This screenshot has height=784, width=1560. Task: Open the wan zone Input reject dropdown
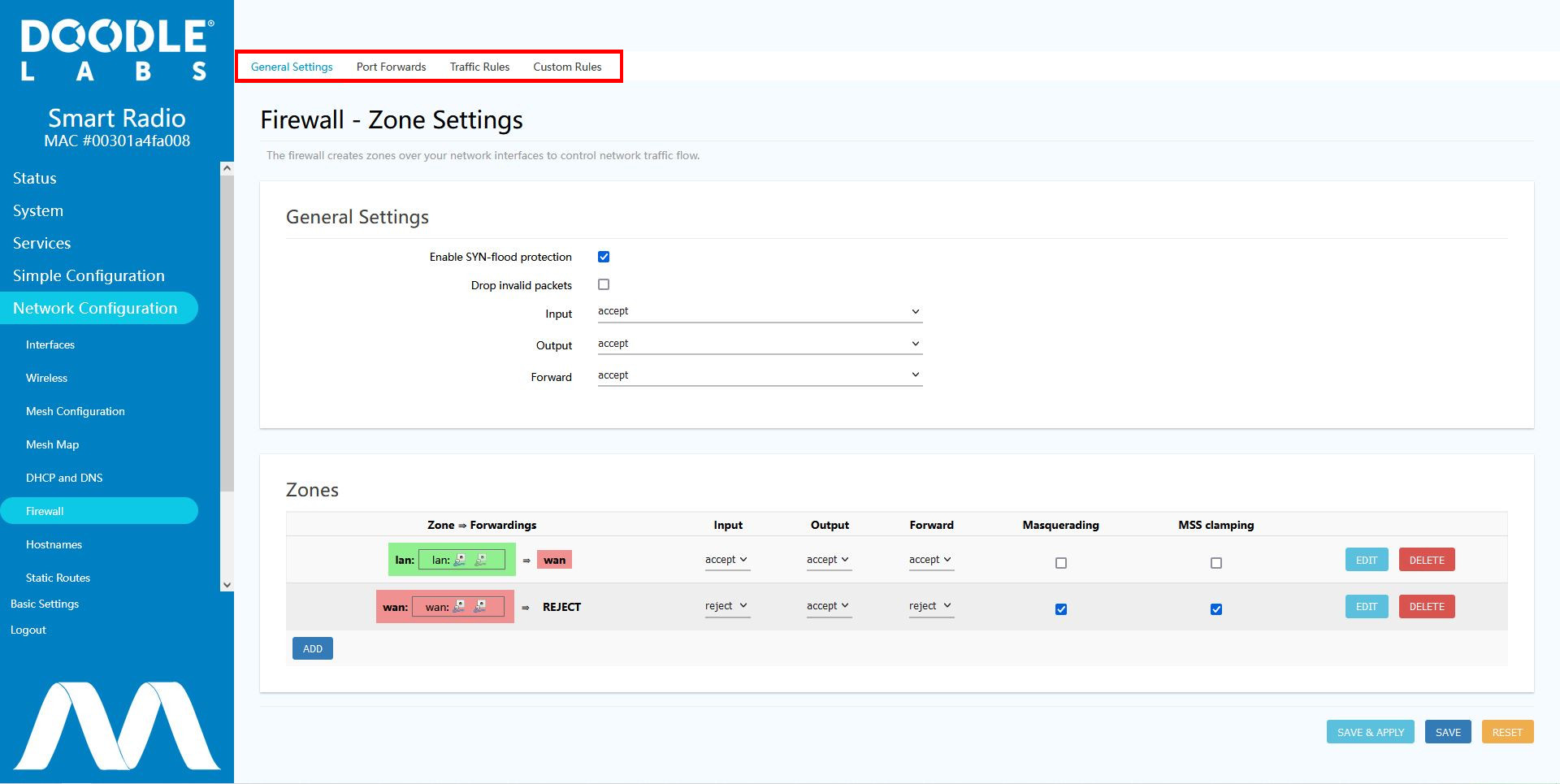tap(726, 606)
